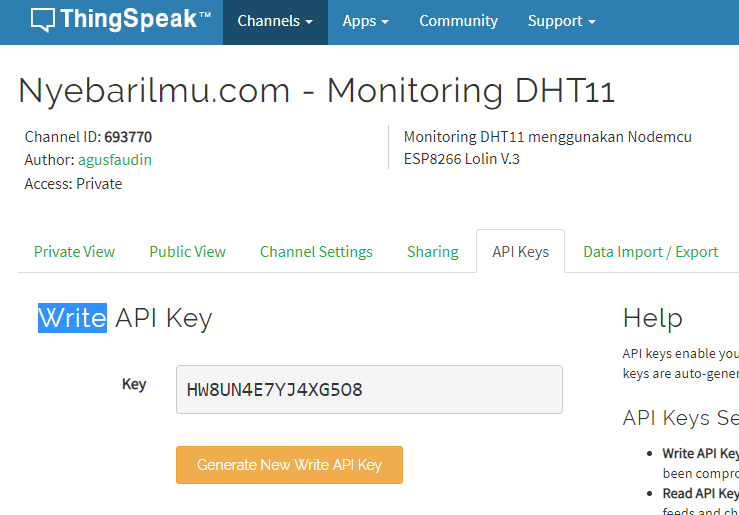This screenshot has height=515, width=739.
Task: Expand the Support dropdown menu
Action: click(561, 22)
